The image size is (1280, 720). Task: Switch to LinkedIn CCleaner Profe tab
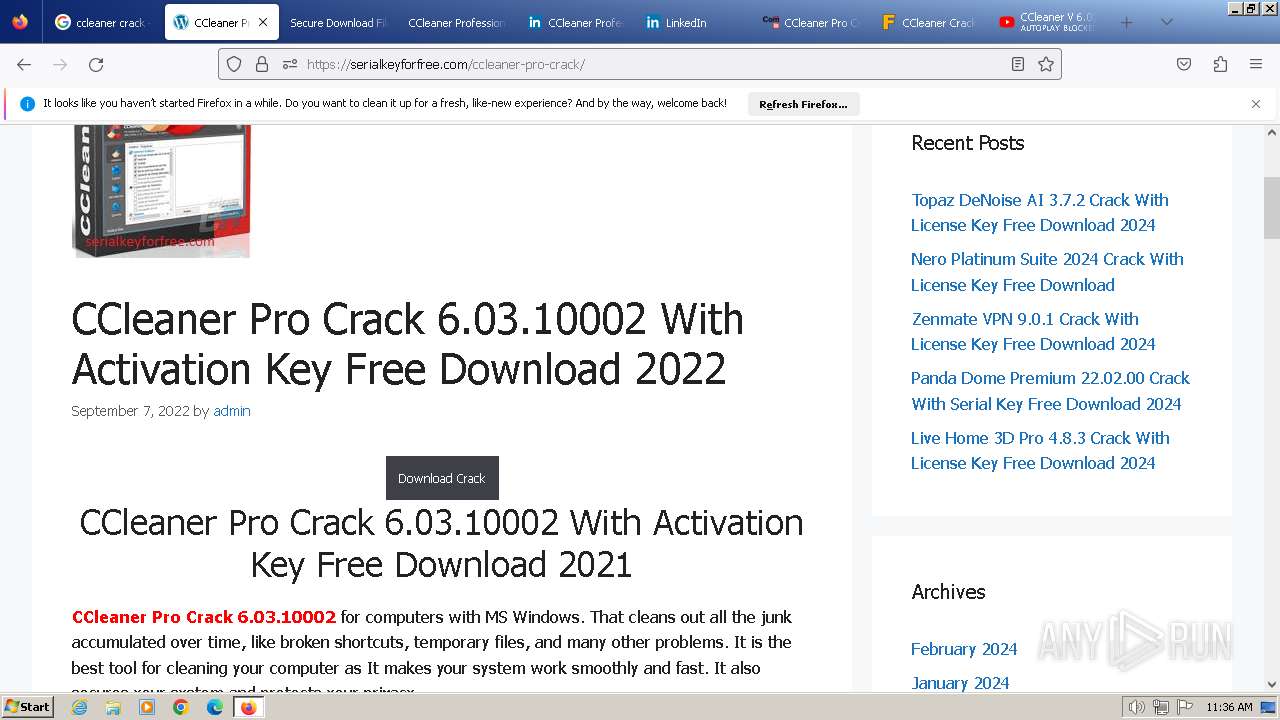tap(575, 22)
